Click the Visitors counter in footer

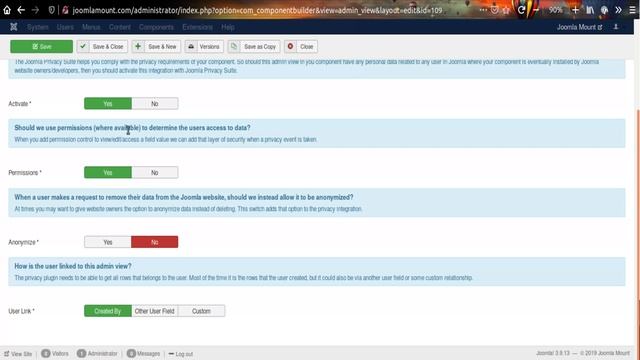tap(55, 353)
